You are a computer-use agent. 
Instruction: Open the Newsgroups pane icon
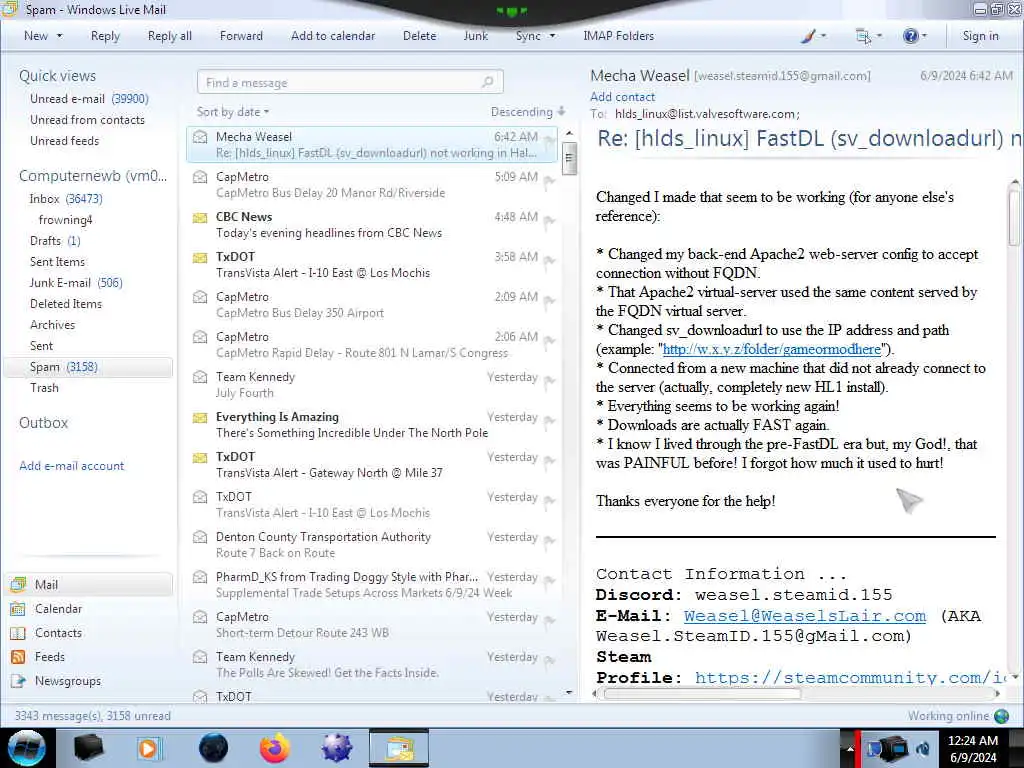click(18, 681)
